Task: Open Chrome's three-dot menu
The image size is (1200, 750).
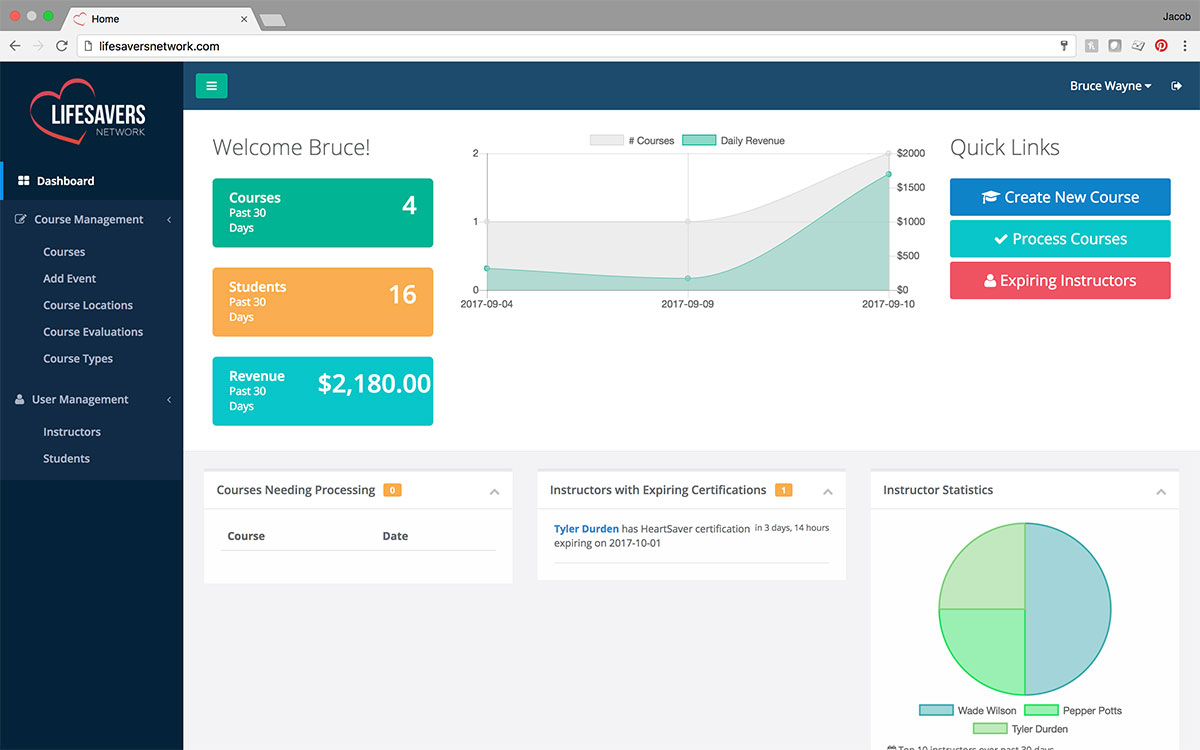Action: tap(1185, 46)
